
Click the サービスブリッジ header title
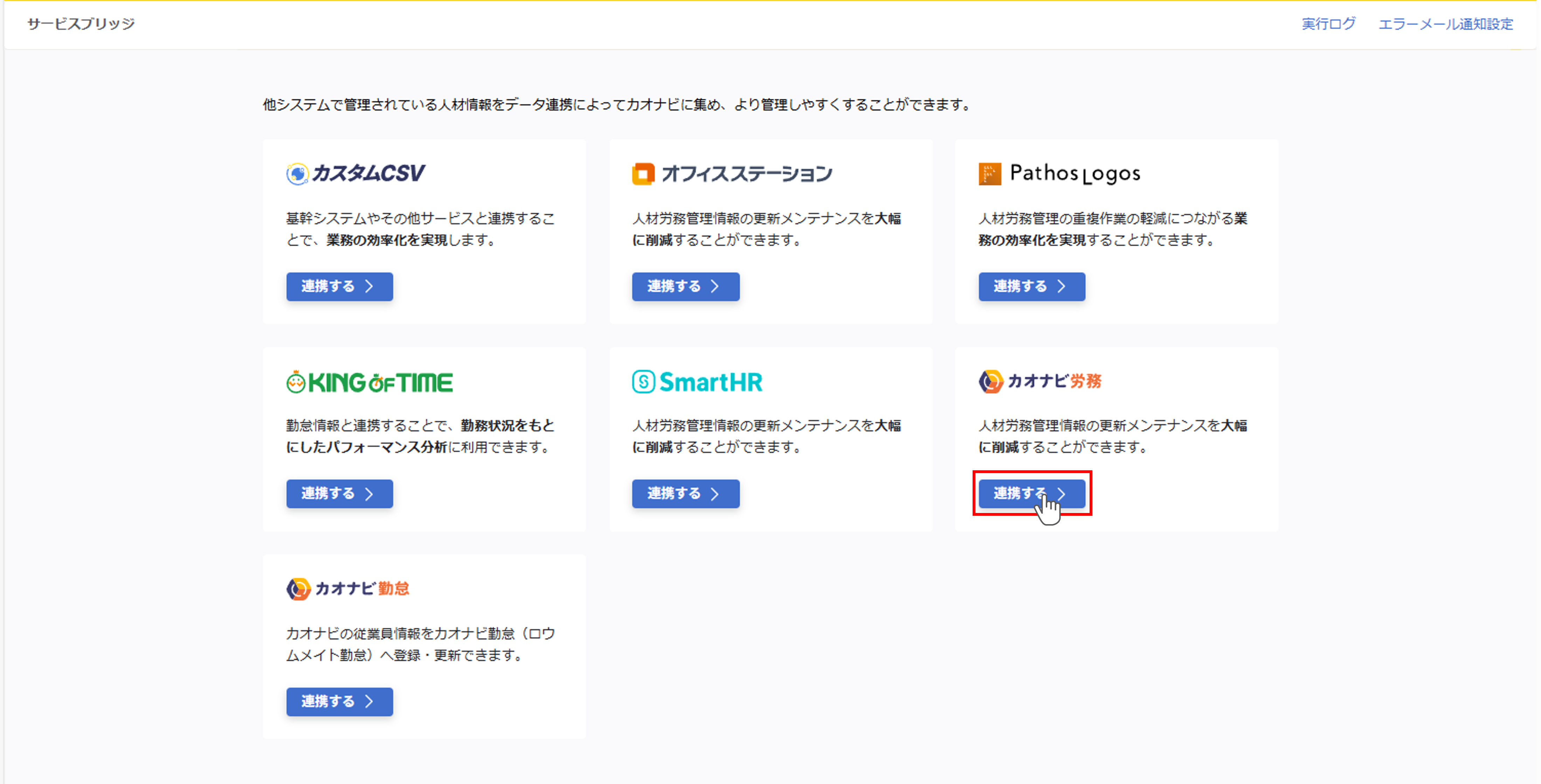[x=81, y=24]
